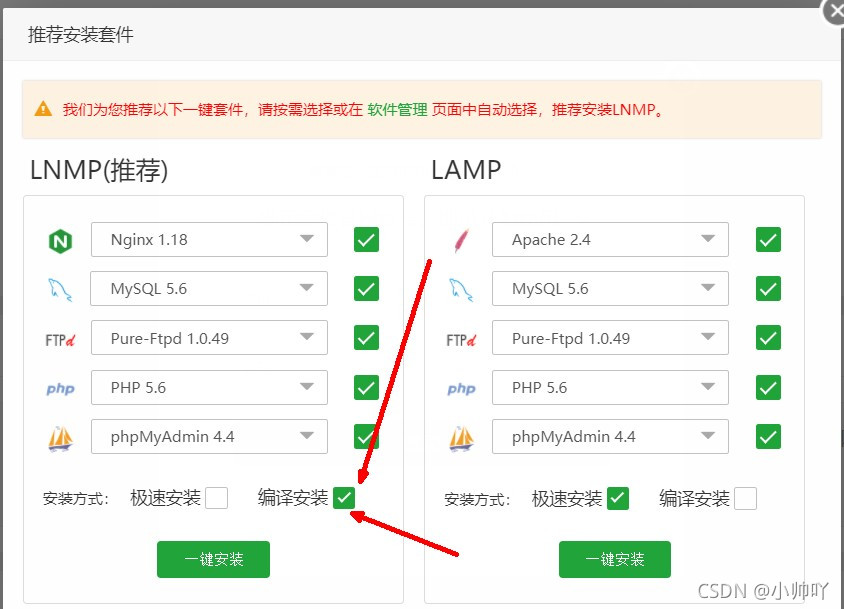
Task: Open the Apache 2.4 version dropdown
Action: [610, 240]
